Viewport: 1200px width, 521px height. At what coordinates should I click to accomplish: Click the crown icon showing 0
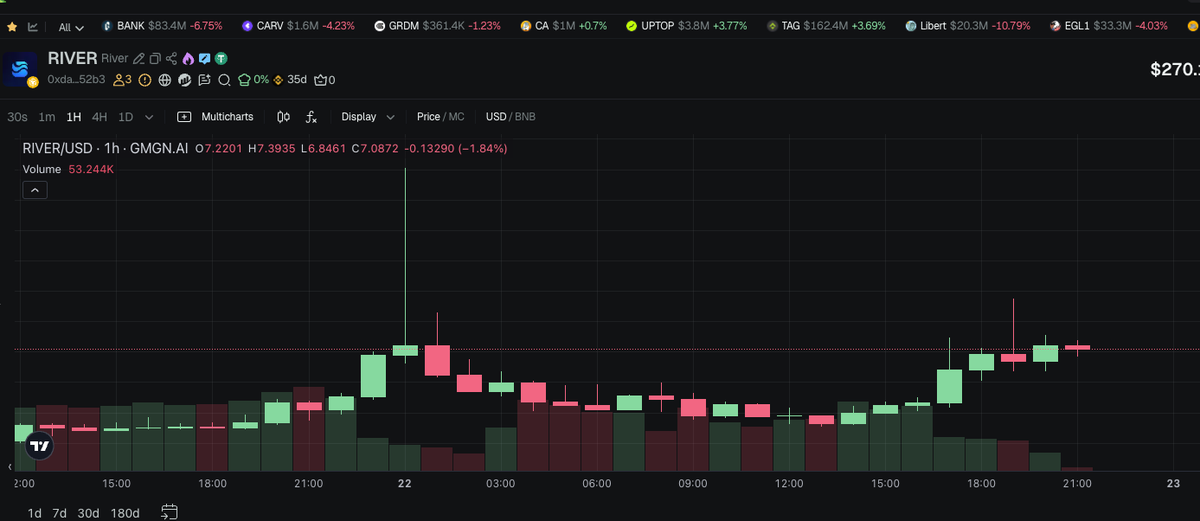(324, 80)
